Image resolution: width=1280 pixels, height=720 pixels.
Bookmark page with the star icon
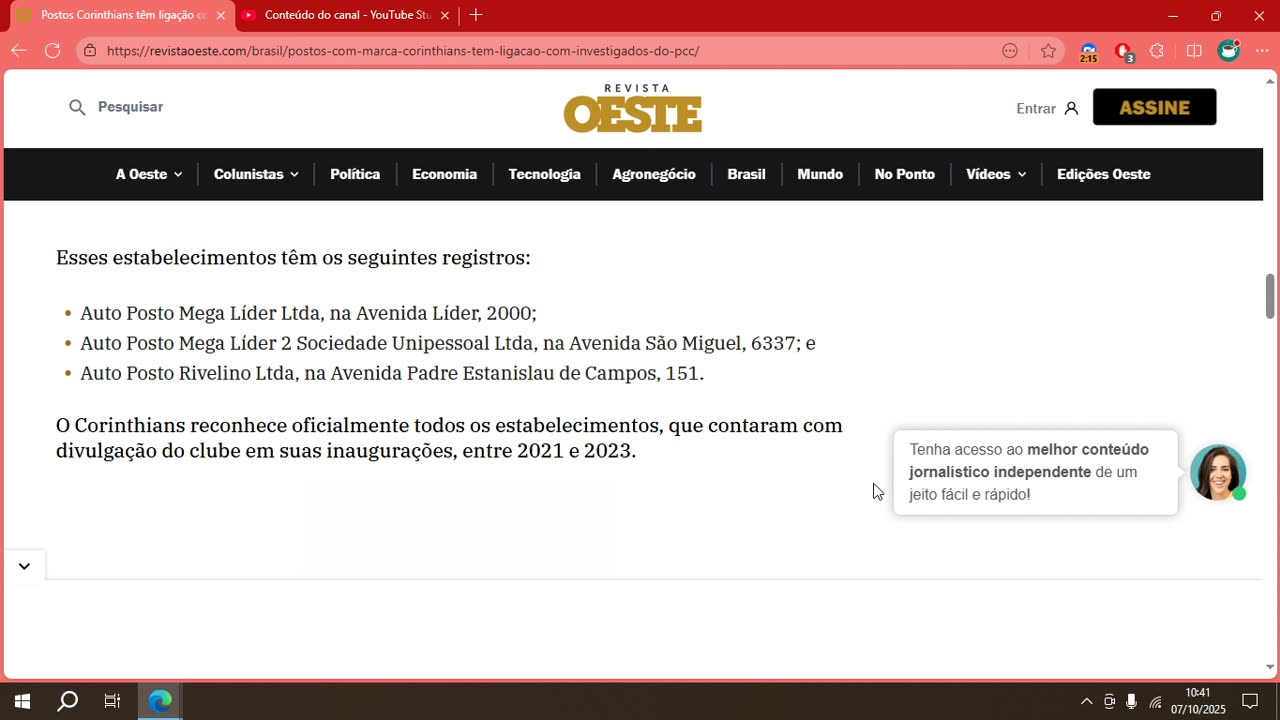click(1048, 51)
